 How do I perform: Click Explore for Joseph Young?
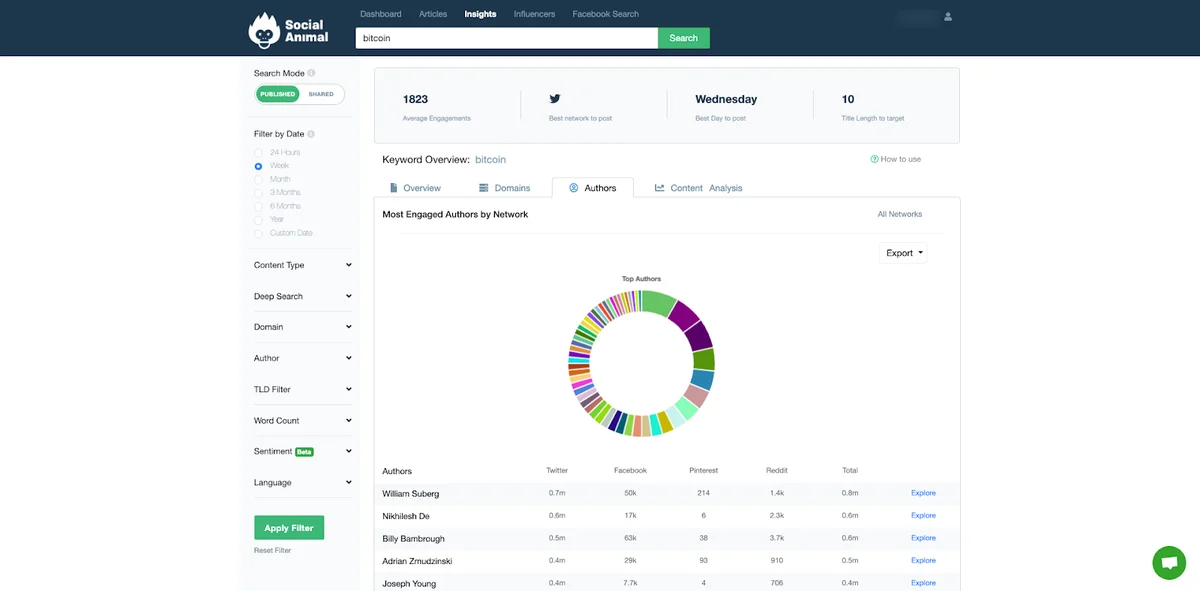point(923,583)
